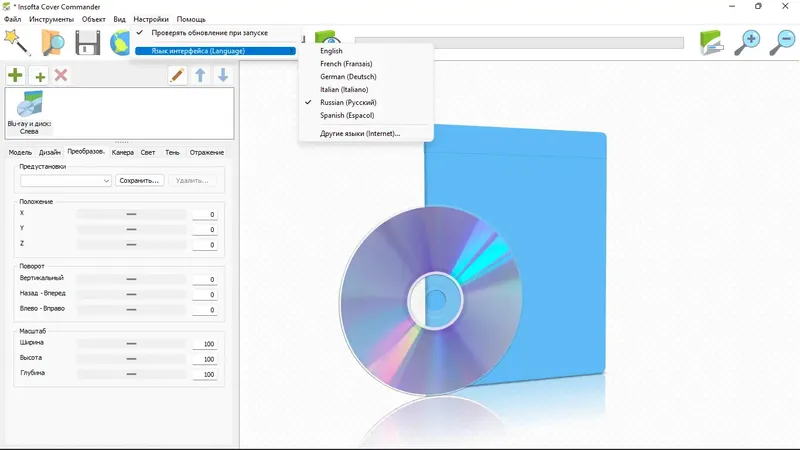The image size is (800, 450).
Task: Zoom out with the minus magnifier
Action: point(782,42)
